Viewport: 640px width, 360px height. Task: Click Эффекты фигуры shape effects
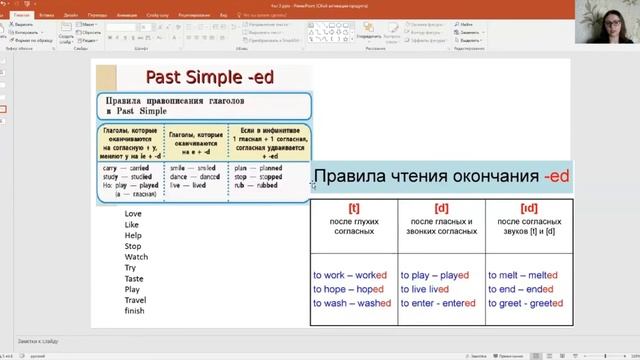tap(426, 40)
